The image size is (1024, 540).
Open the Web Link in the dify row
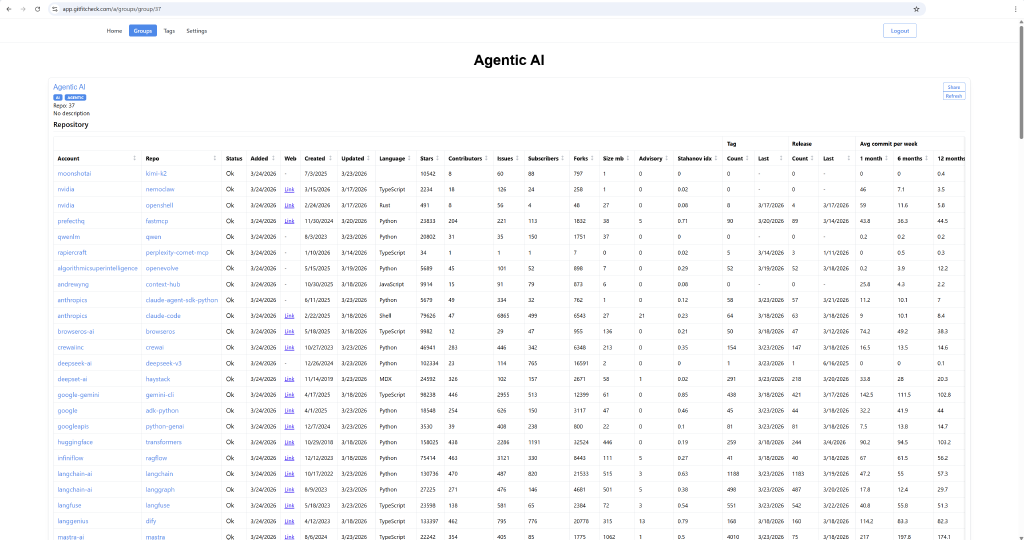click(x=289, y=521)
